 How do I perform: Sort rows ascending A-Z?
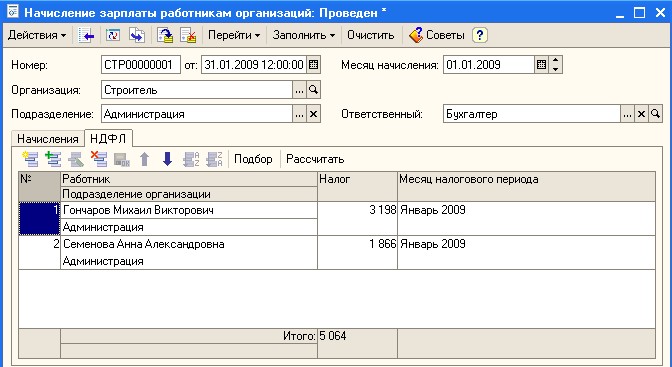191,159
